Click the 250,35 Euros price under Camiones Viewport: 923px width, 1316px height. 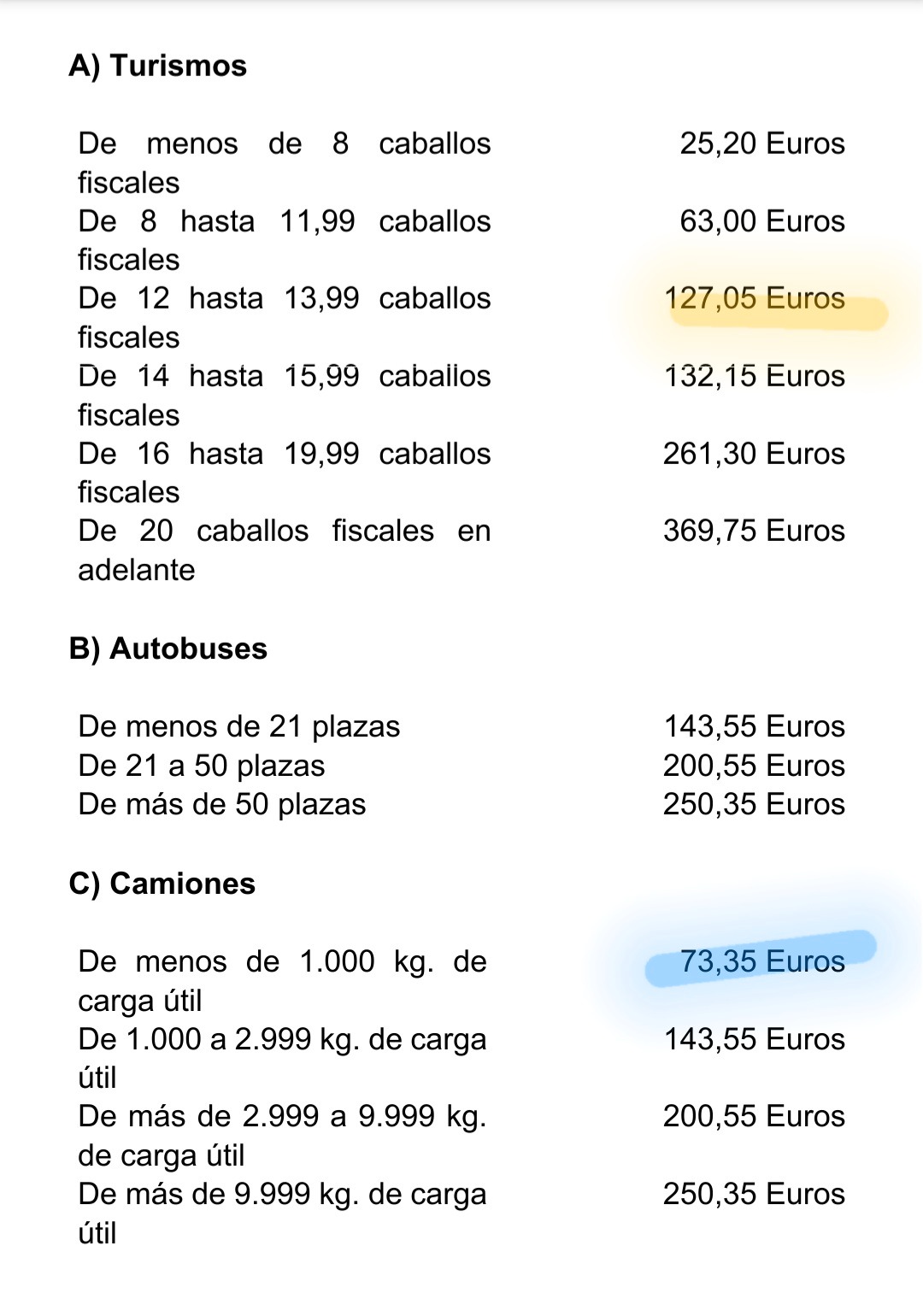pos(754,1194)
